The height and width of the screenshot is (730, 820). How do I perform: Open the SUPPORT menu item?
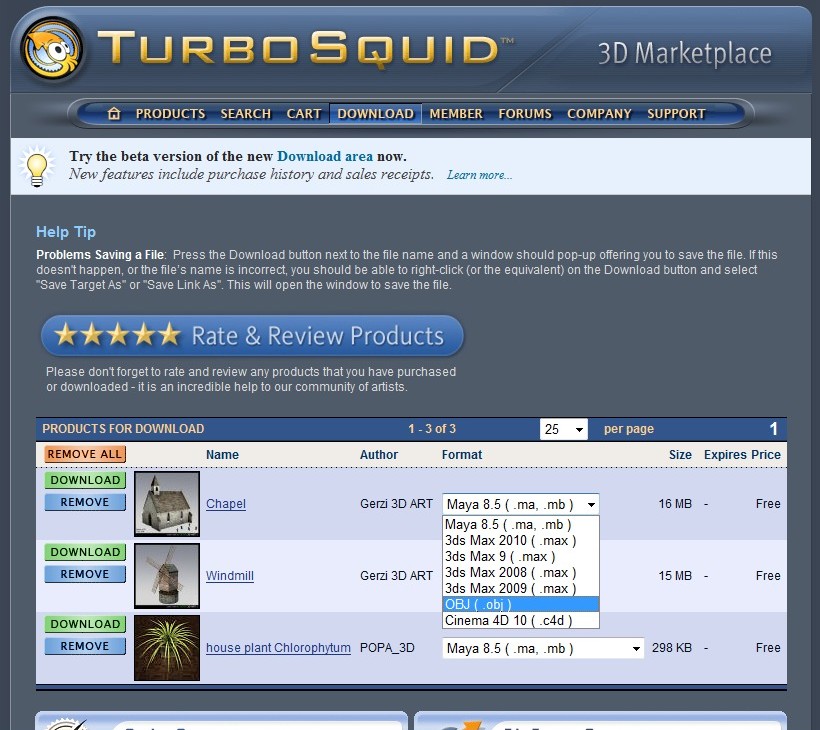pos(677,113)
